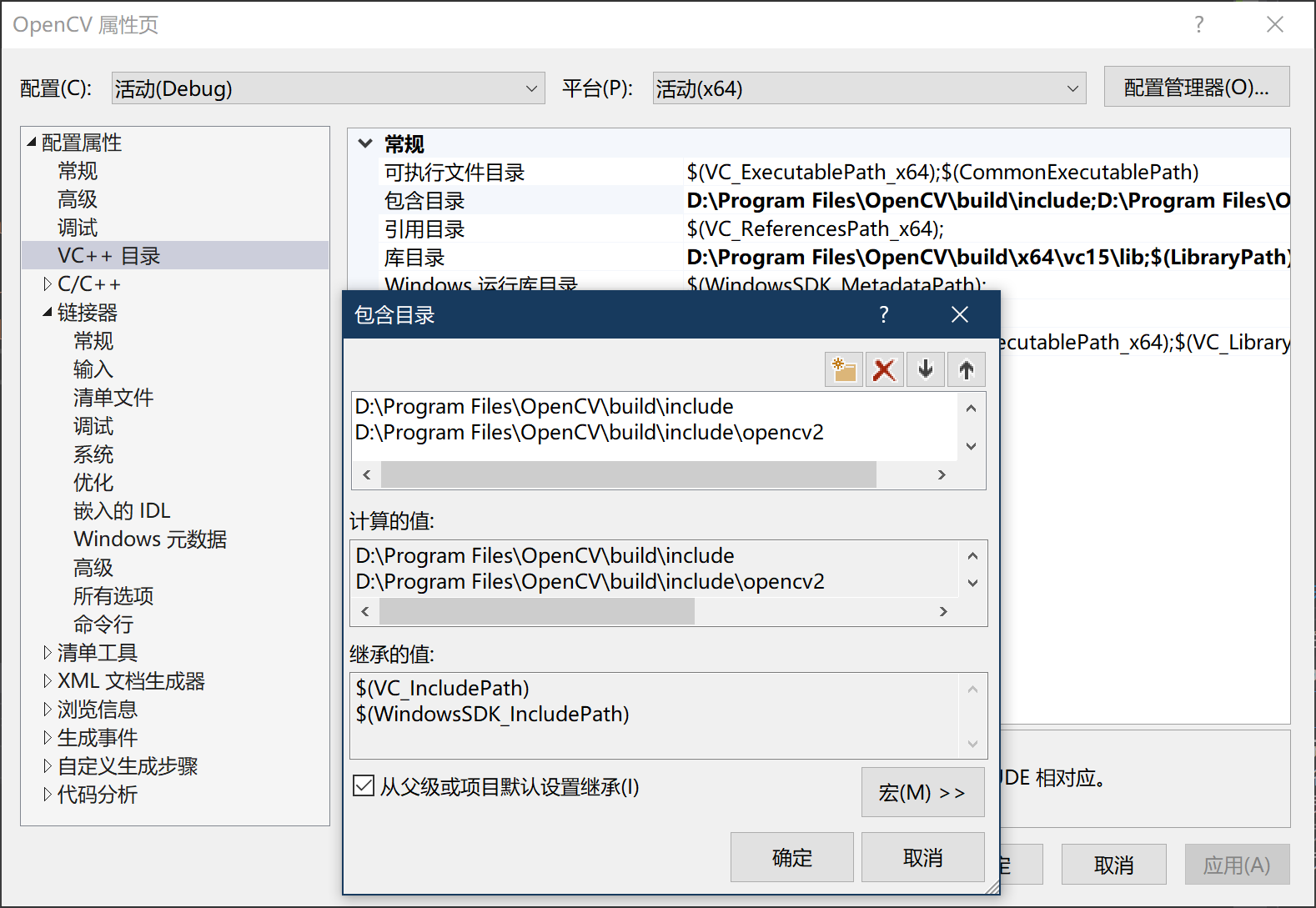1316x908 pixels.
Task: Click 确定 in the 包含目录 dialog
Action: point(792,857)
